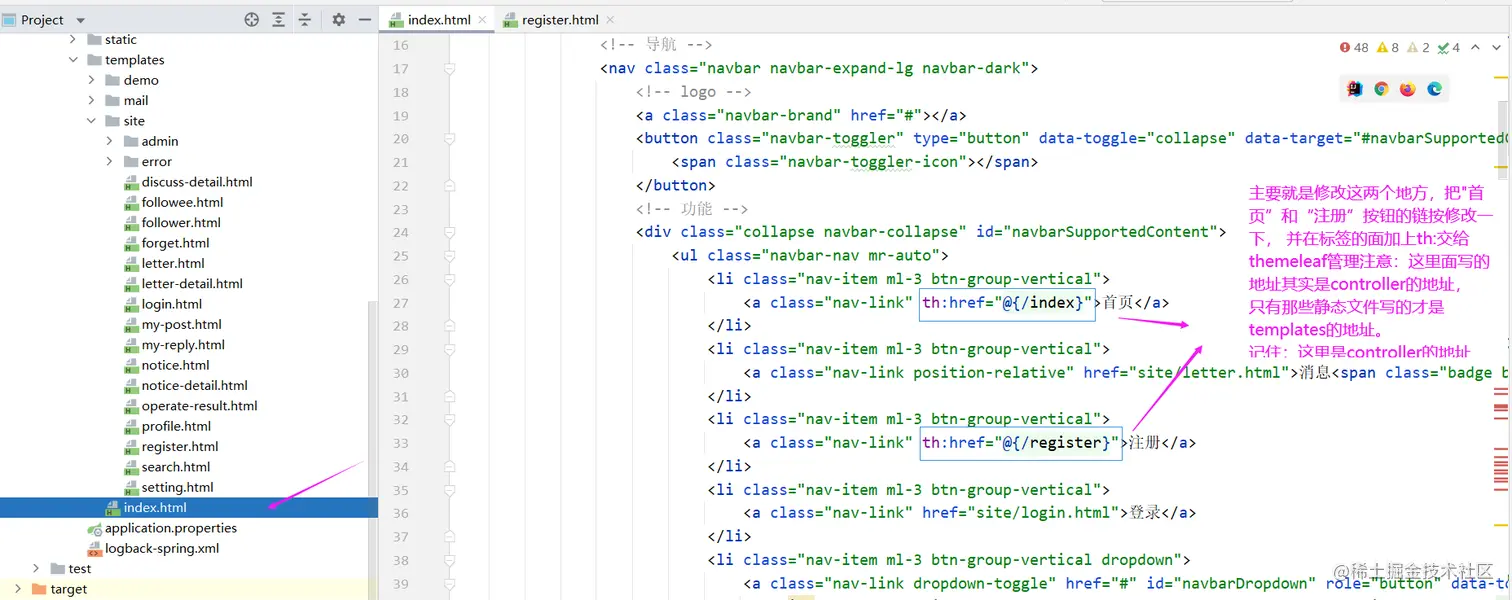Click line number 33 in the gutter
This screenshot has width=1512, height=600.
point(400,443)
